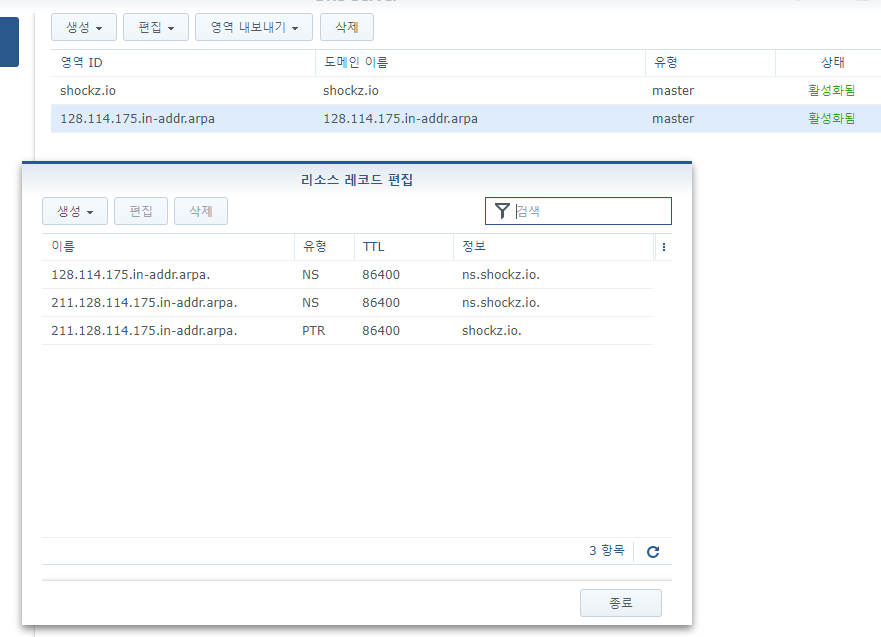Select the PTR record pointing to shockz.io.
This screenshot has height=637, width=881.
point(346,331)
